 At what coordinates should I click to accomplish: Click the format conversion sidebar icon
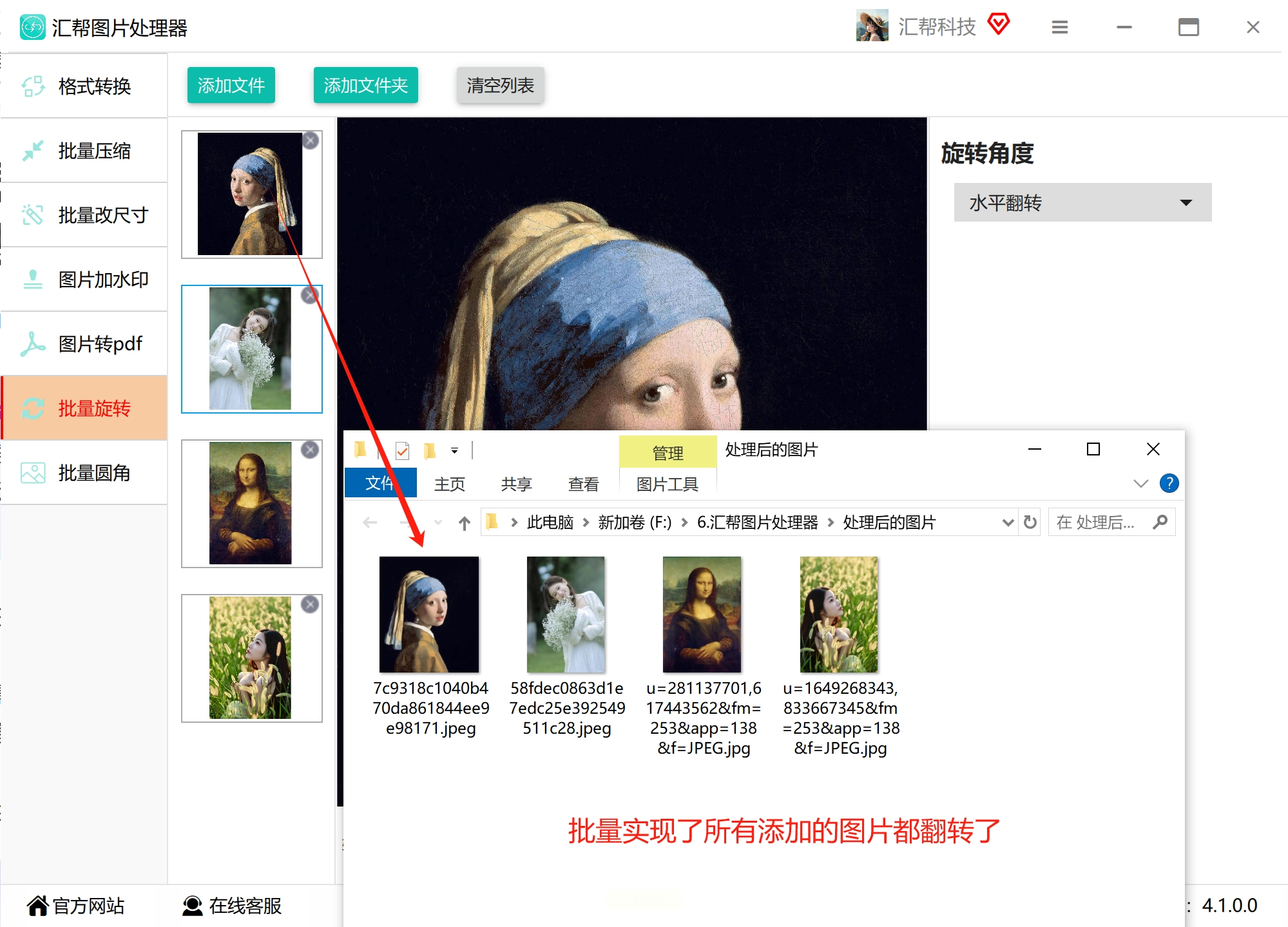tap(33, 86)
